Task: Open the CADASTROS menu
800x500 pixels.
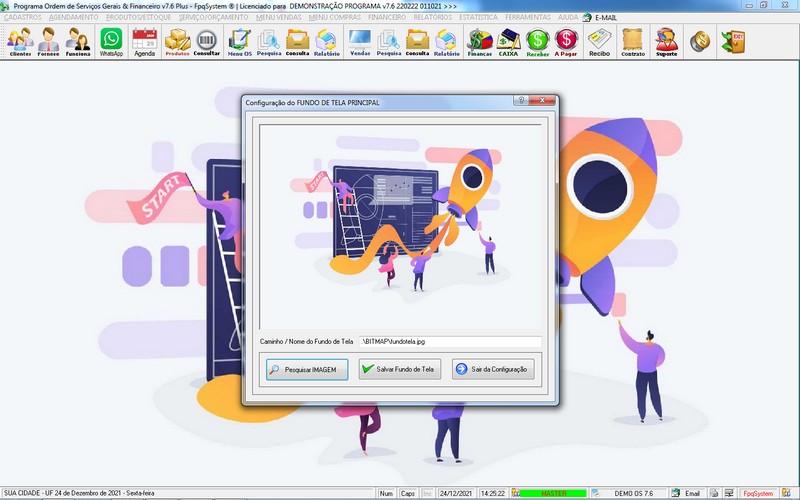Action: pos(23,17)
